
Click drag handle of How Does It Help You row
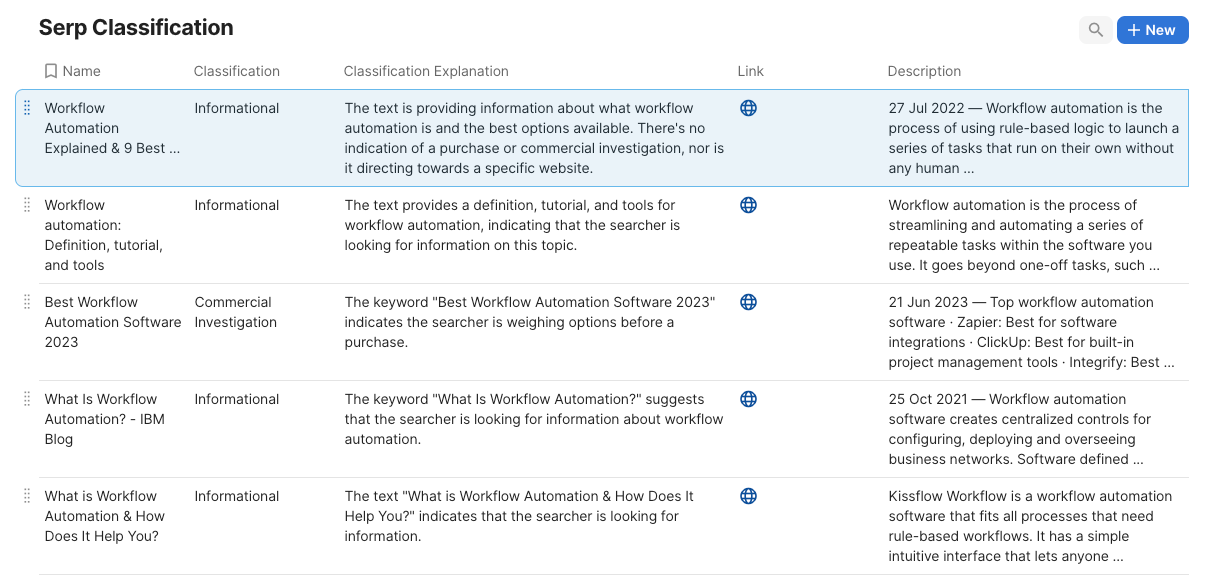27,496
